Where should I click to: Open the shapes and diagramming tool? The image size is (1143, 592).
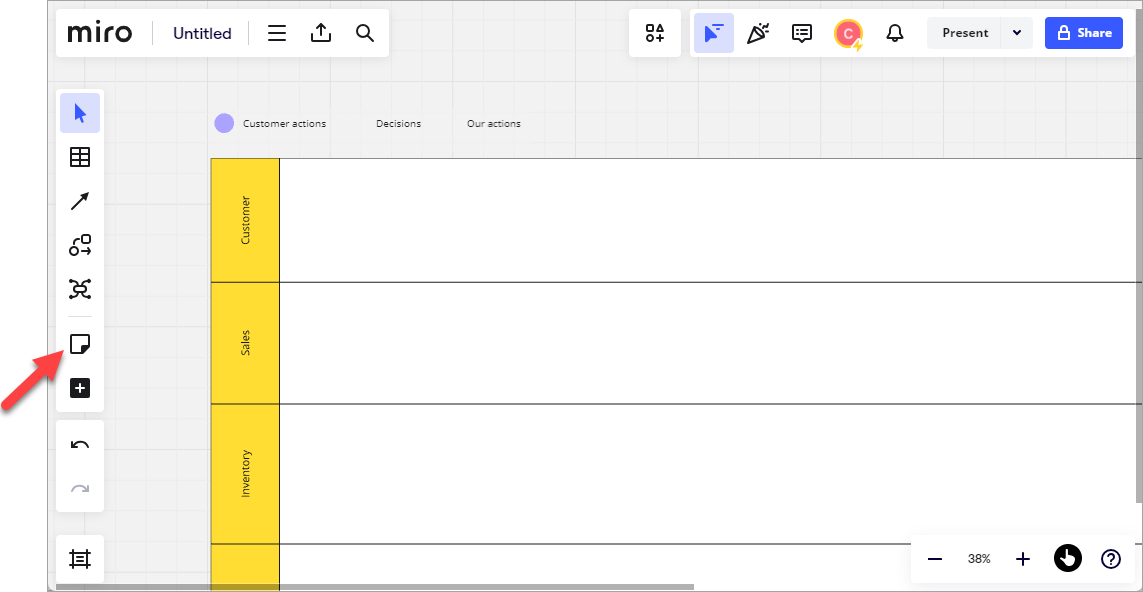pyautogui.click(x=80, y=245)
